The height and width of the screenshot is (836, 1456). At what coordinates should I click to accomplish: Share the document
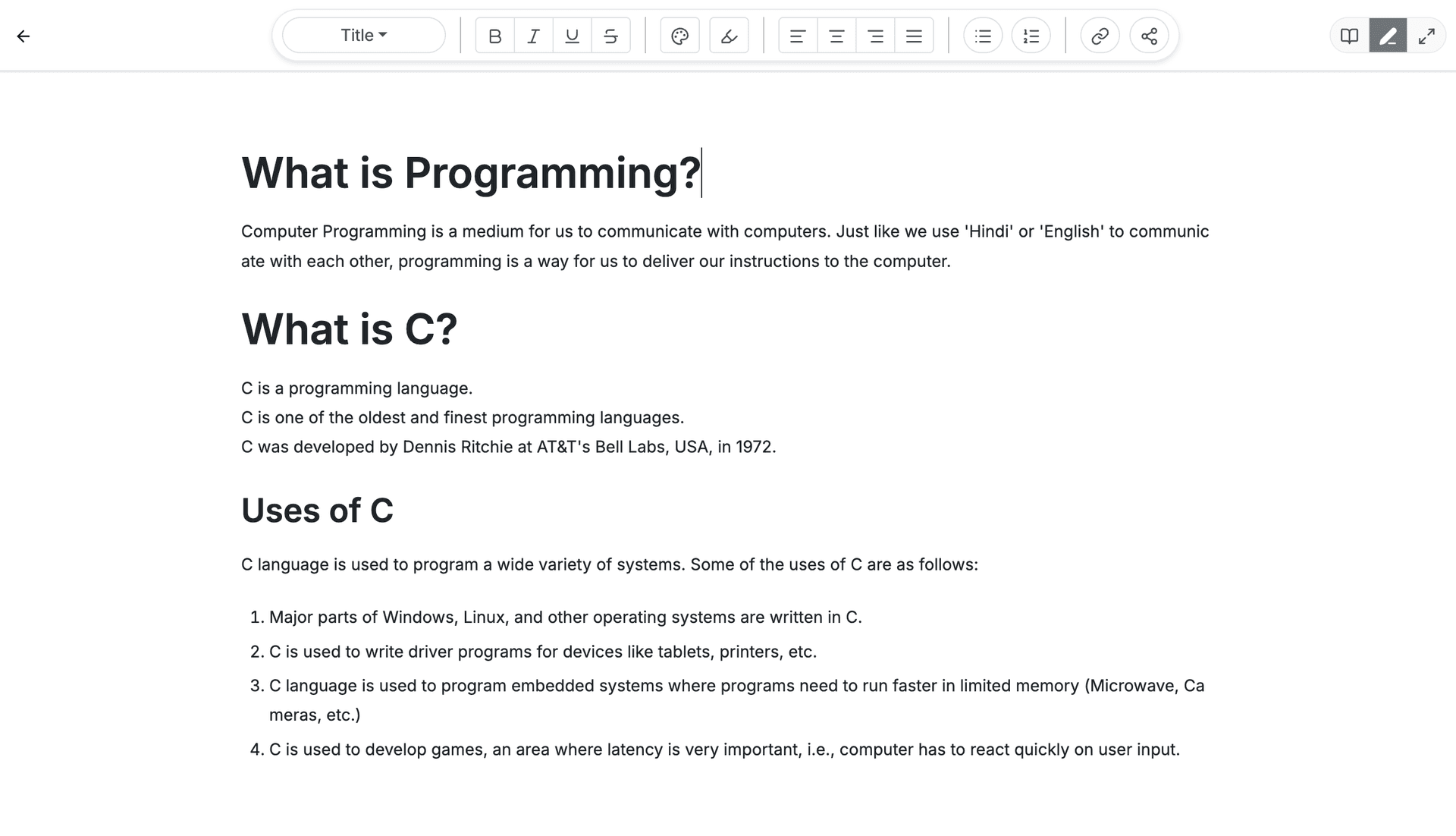click(1149, 36)
